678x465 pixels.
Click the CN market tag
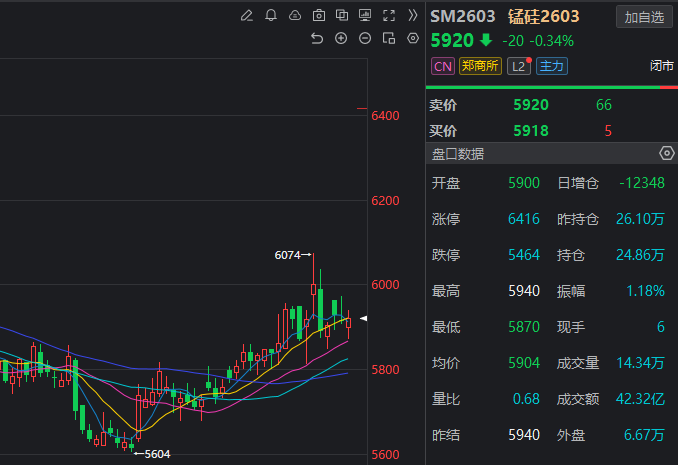tap(442, 66)
